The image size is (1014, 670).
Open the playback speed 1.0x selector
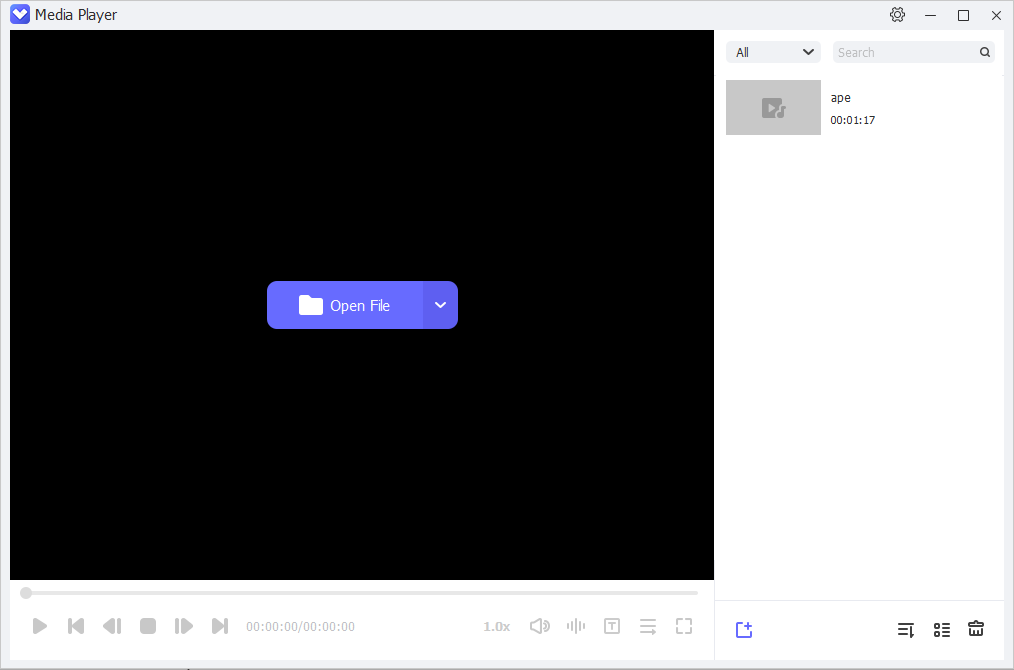[496, 625]
